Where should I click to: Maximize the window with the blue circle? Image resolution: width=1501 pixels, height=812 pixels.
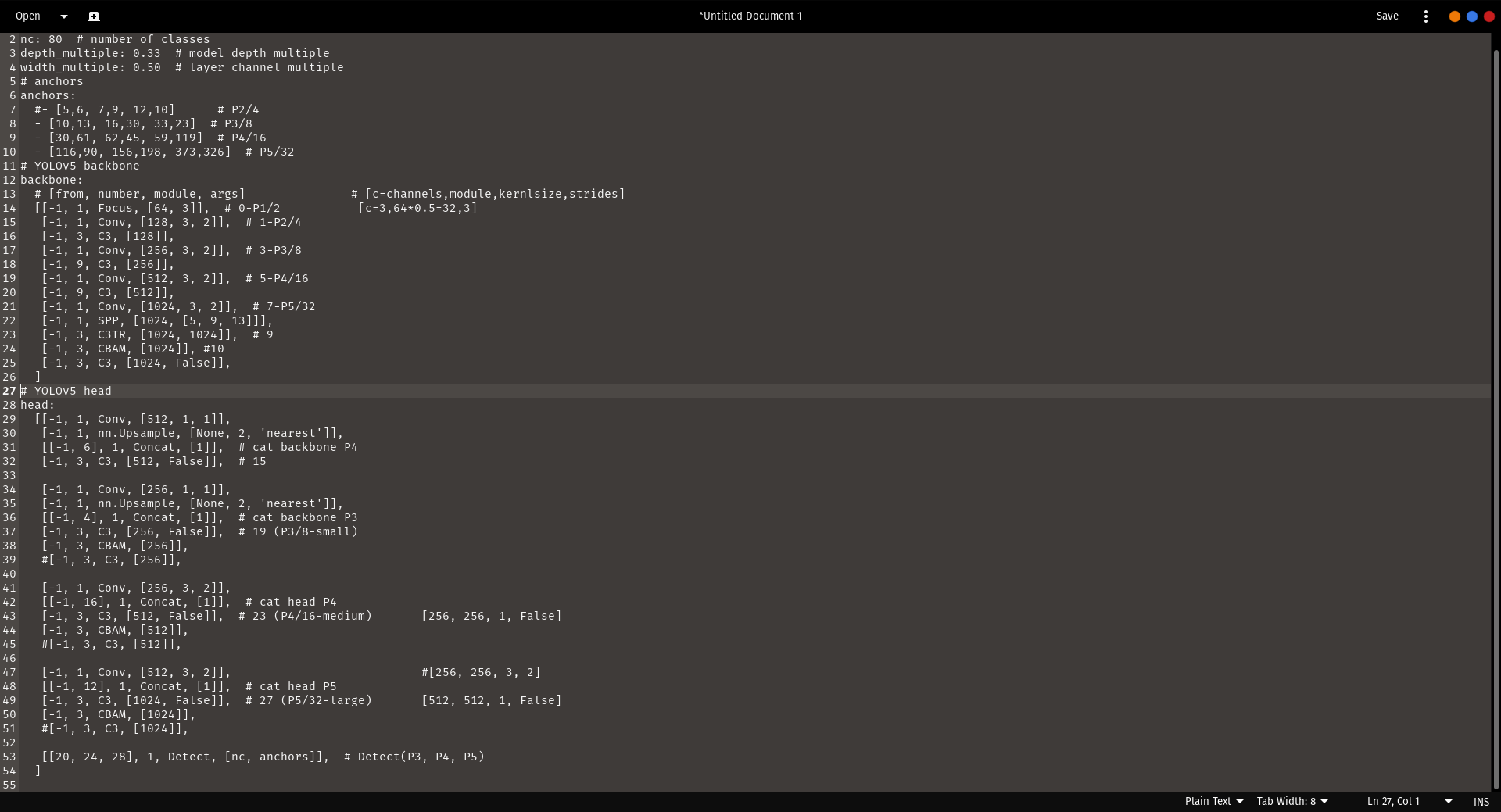[x=1472, y=16]
